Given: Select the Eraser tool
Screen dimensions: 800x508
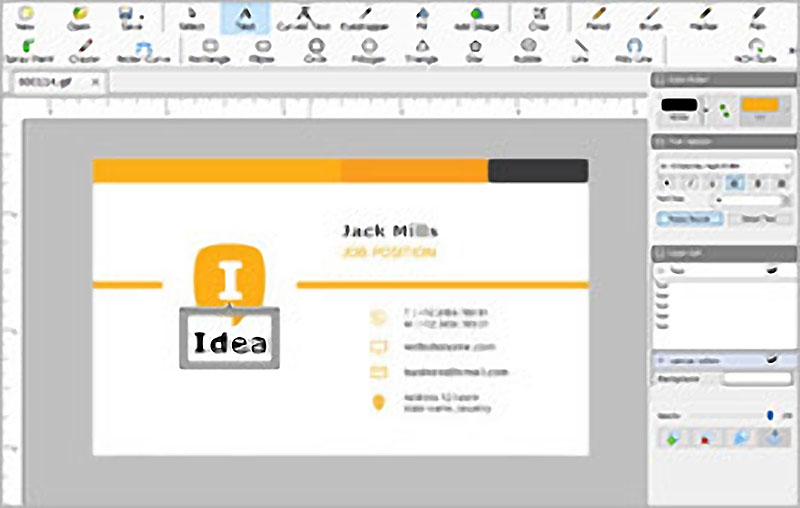Looking at the screenshot, I should [x=84, y=52].
